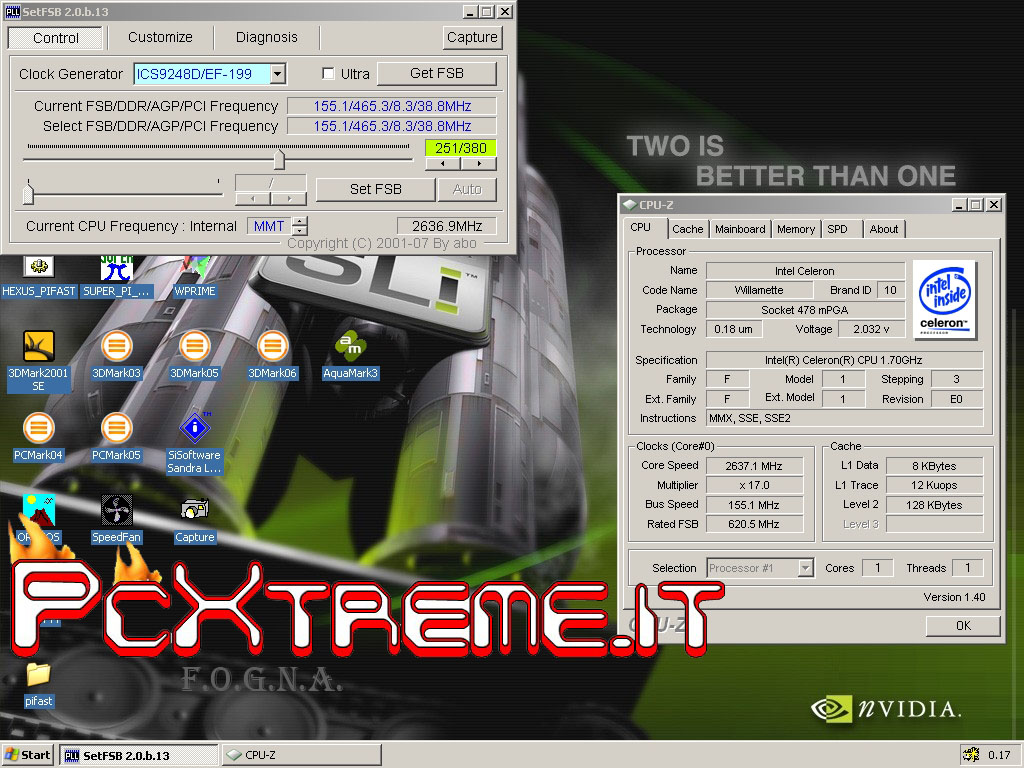
Task: Click the Voltage 2.032 v value
Action: click(871, 329)
